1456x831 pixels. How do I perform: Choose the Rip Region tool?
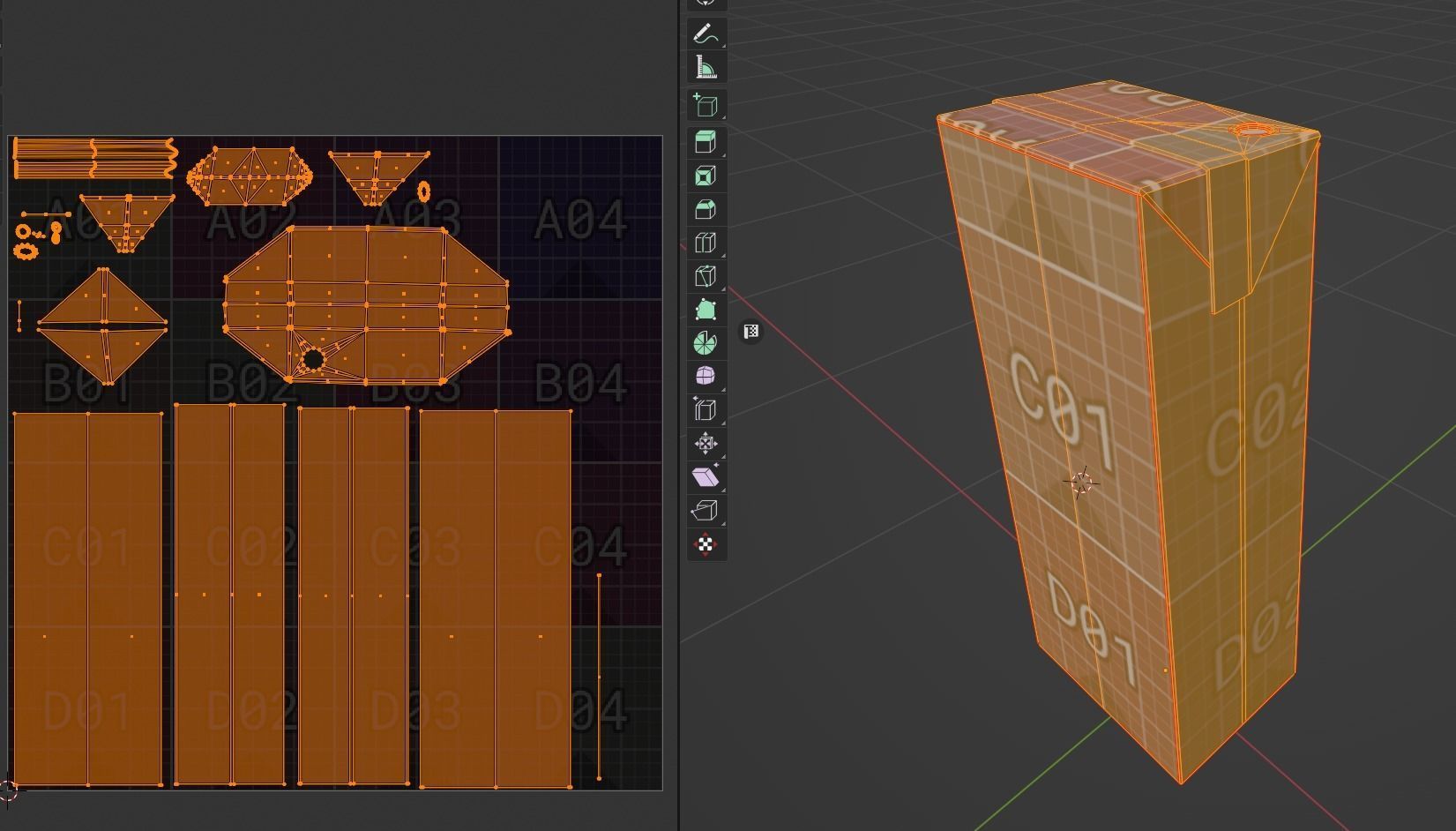[706, 510]
